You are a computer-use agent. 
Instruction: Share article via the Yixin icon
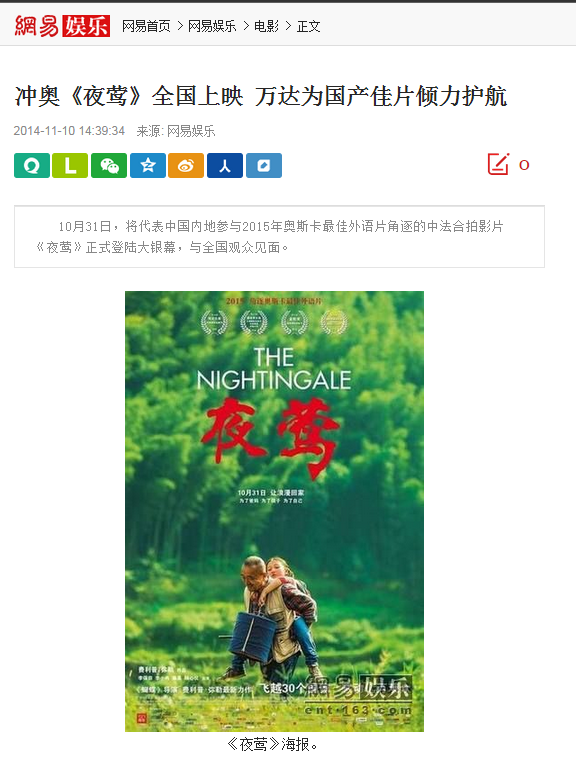pyautogui.click(x=32, y=165)
